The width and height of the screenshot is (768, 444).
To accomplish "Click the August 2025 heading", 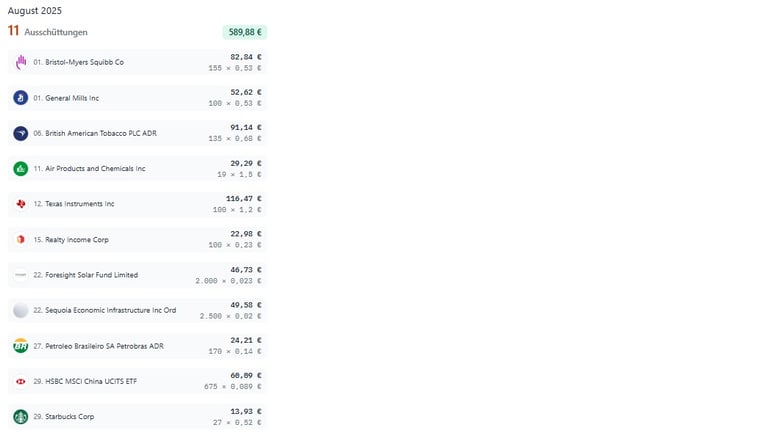I will coord(34,10).
